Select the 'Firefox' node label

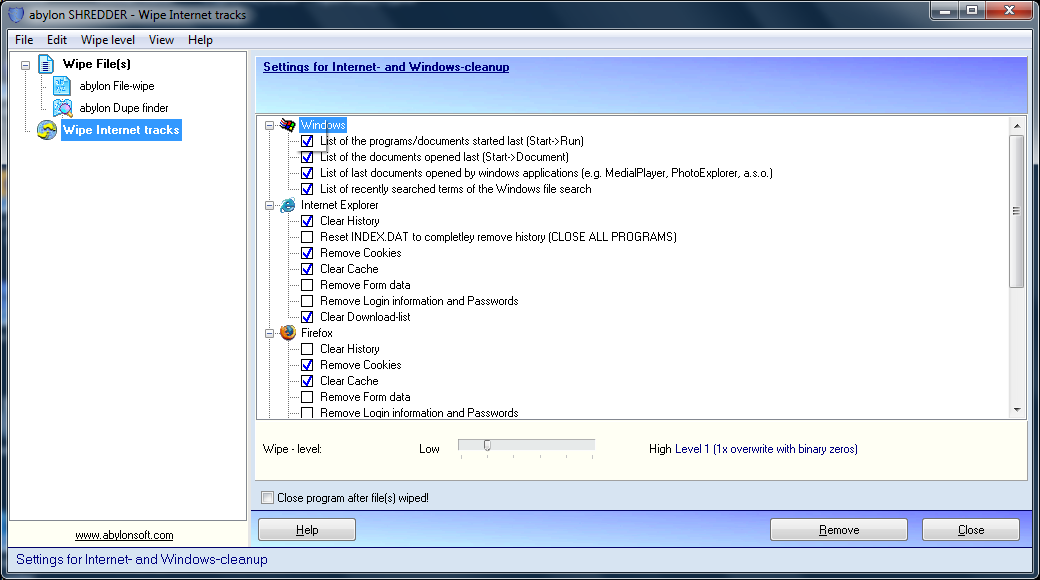point(317,332)
